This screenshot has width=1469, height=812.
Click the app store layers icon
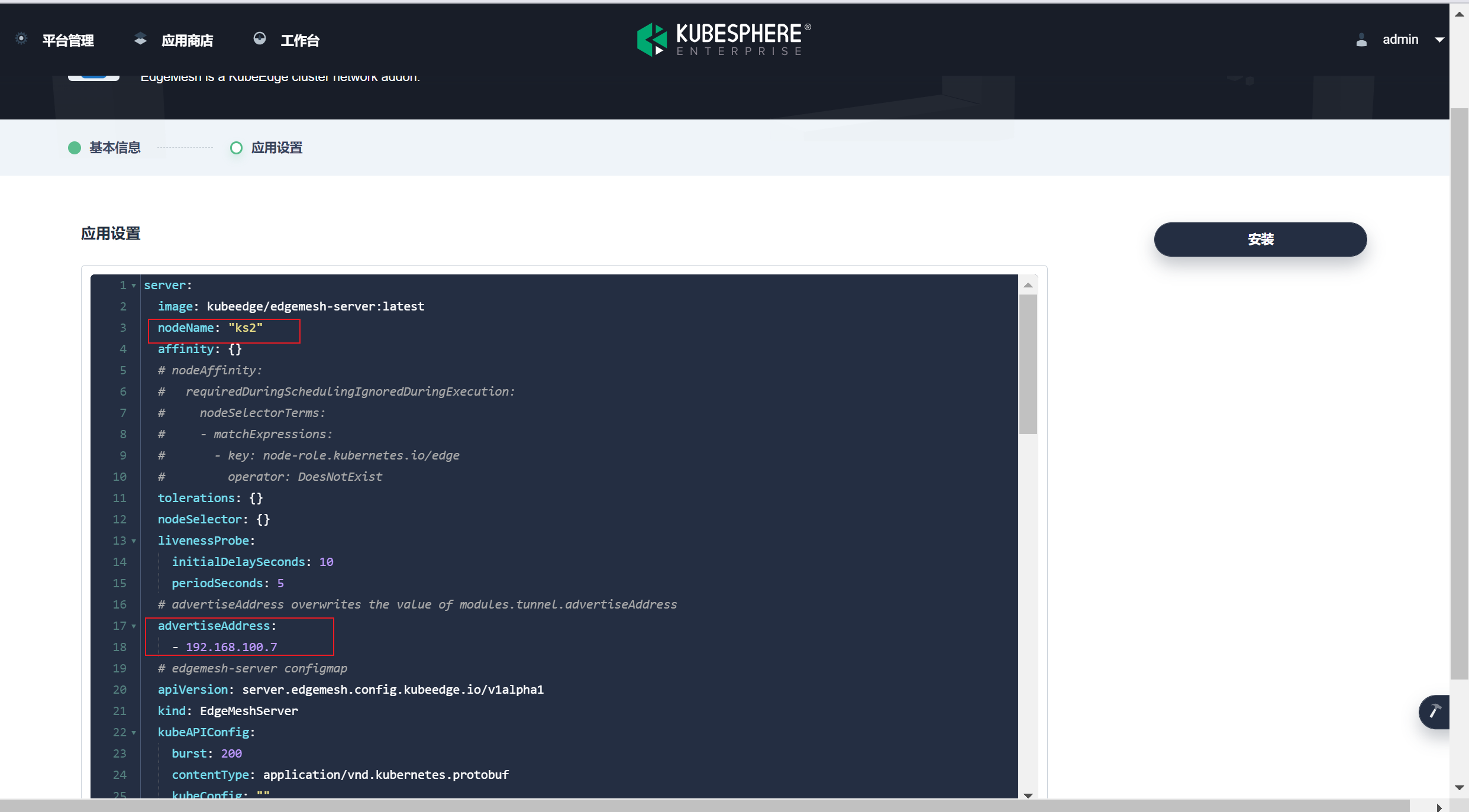click(140, 39)
